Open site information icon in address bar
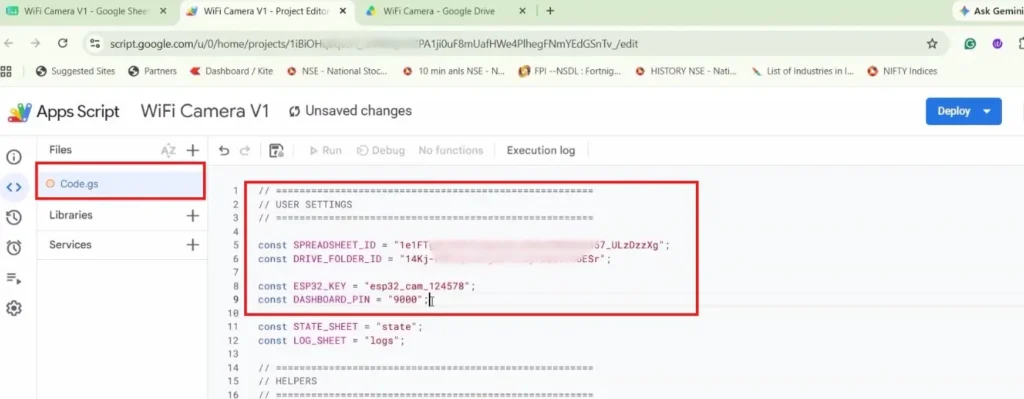This screenshot has width=1024, height=399. (x=95, y=44)
